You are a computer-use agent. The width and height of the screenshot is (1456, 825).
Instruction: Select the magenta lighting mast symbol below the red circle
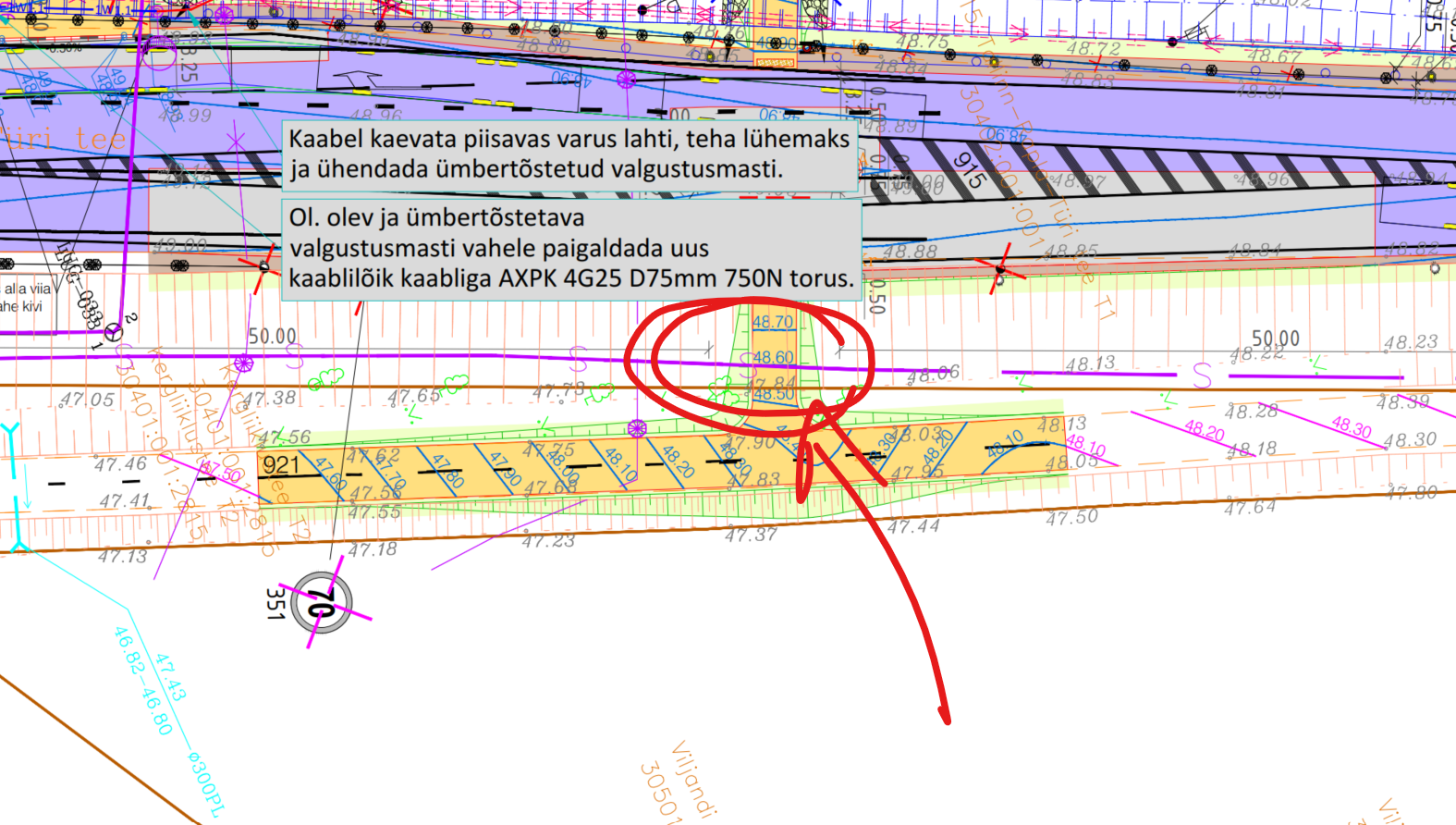coord(637,428)
